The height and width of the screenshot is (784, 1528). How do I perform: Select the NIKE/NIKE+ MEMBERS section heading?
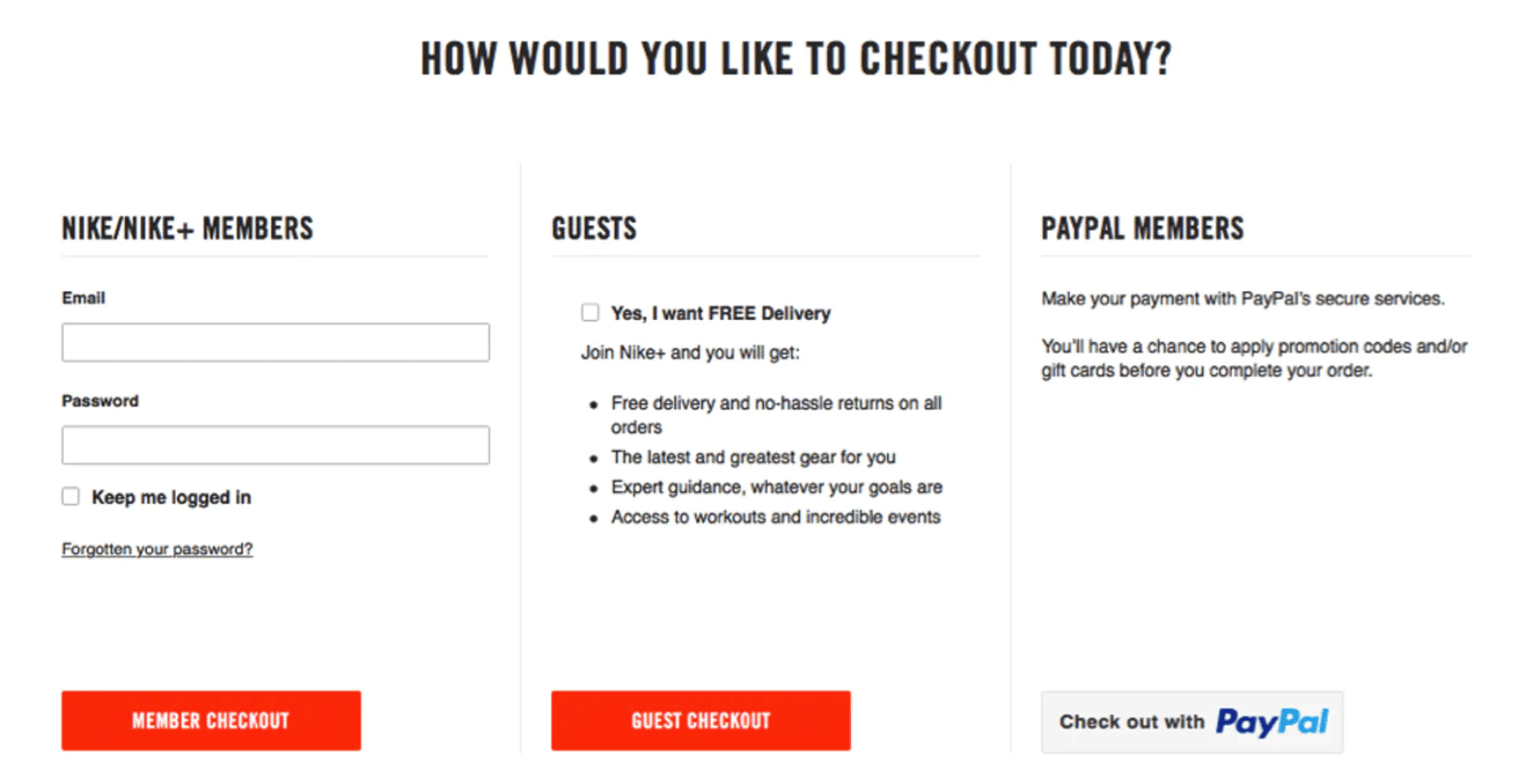(188, 230)
